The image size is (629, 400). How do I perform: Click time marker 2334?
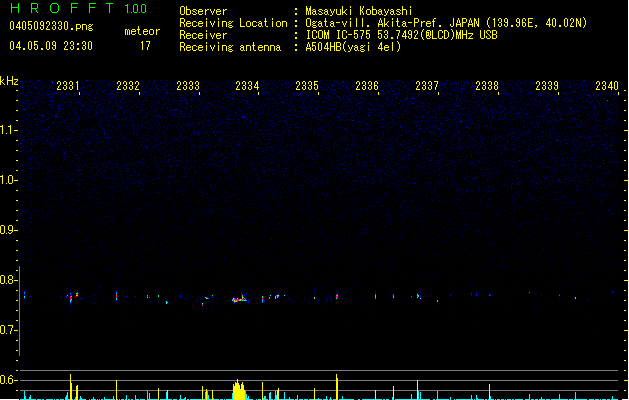click(247, 86)
